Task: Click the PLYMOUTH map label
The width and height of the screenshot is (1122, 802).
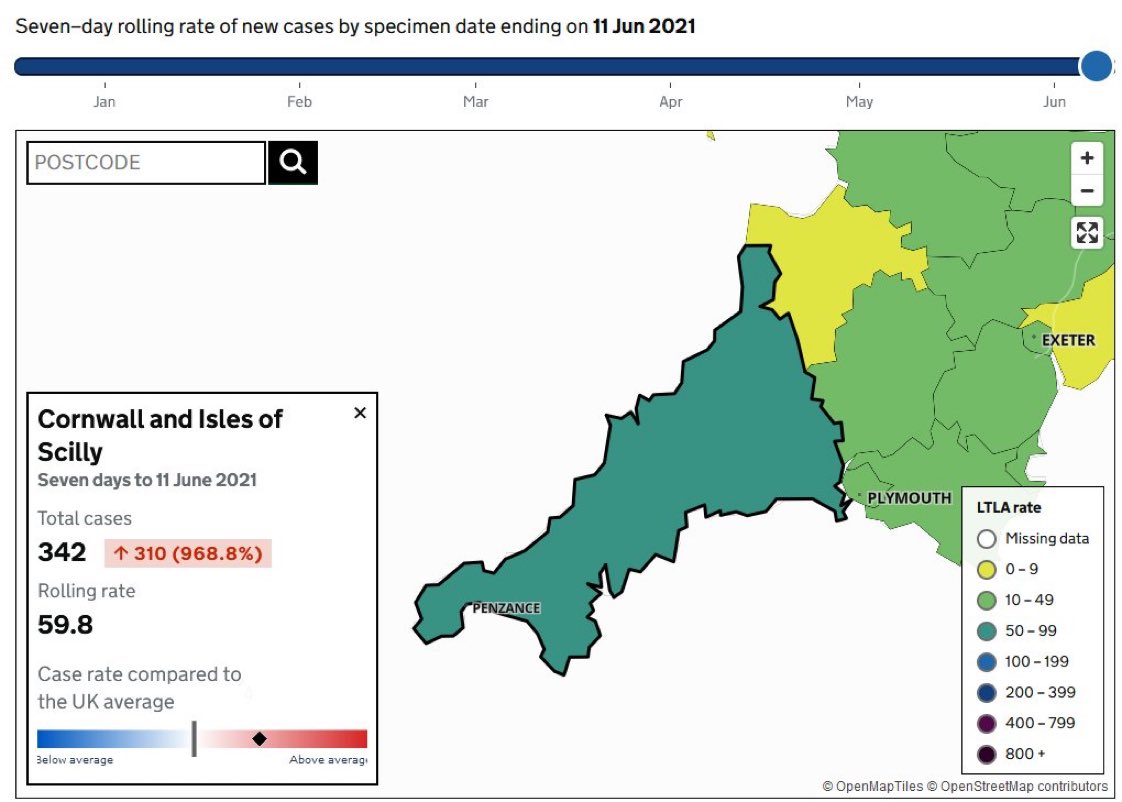Action: click(909, 498)
